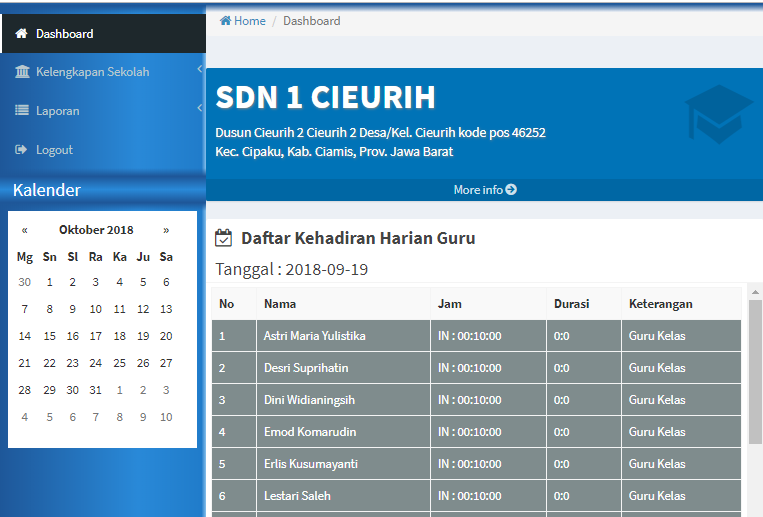Click Guru Kelas cell in Desri Suprihatin row
The width and height of the screenshot is (763, 517).
click(x=681, y=368)
